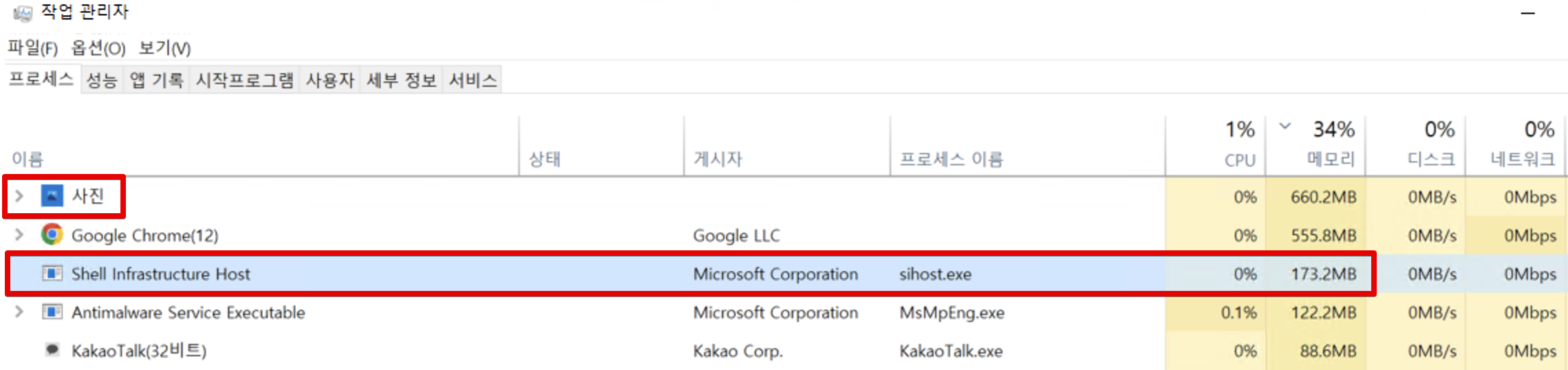Sort by the 프로세스 이름 column header
The image size is (1568, 370).
coord(952,159)
